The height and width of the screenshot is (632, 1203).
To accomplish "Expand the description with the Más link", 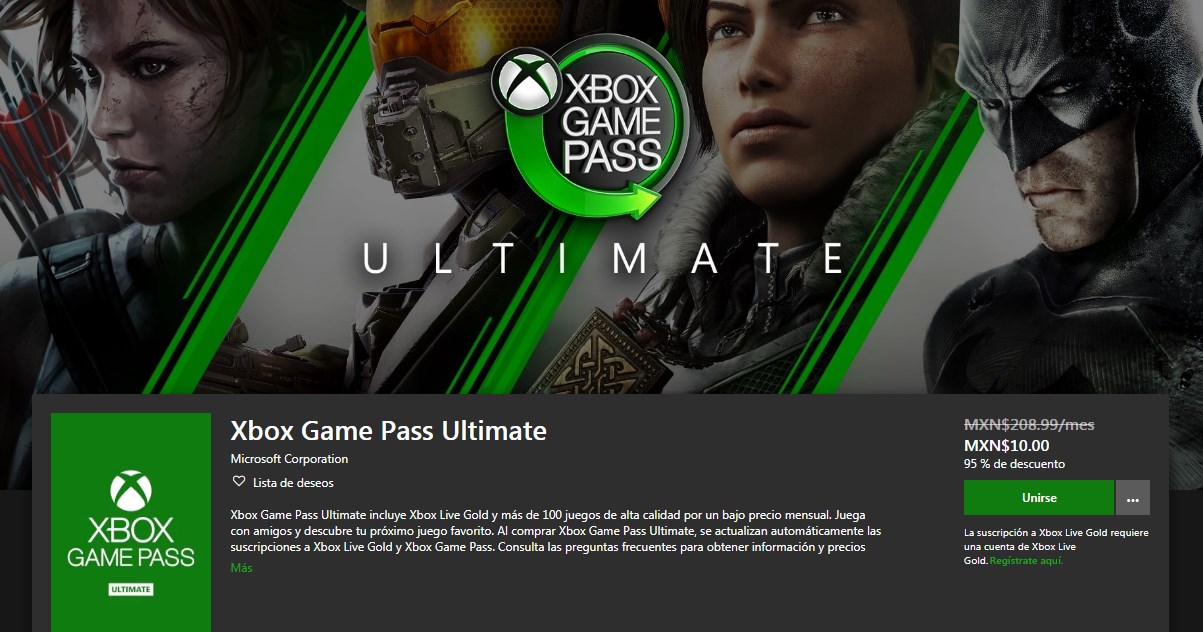I will pos(241,568).
